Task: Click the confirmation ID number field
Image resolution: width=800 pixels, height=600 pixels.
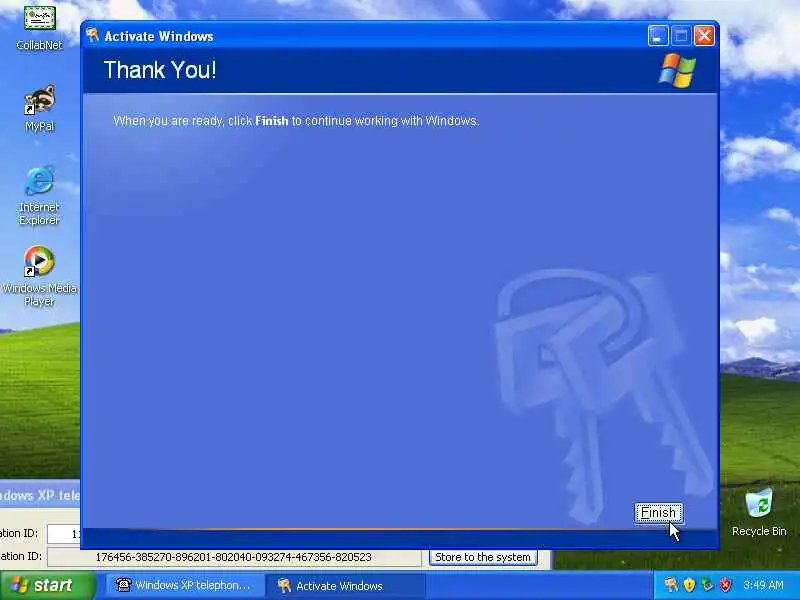Action: 235,557
